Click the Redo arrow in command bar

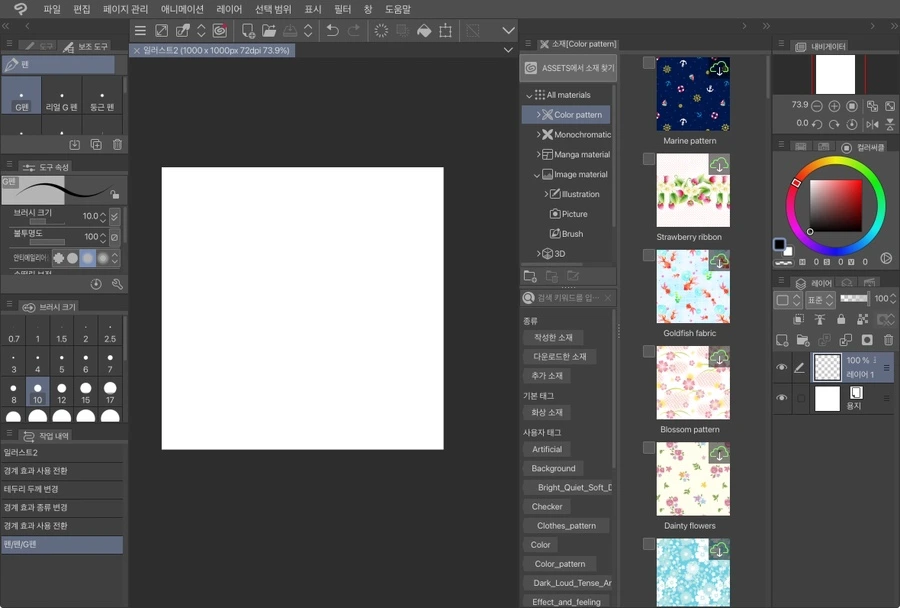(x=354, y=30)
